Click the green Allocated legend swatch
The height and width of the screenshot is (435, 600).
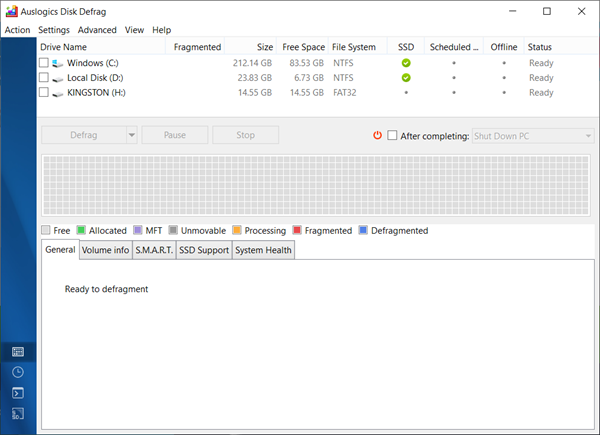click(x=81, y=230)
